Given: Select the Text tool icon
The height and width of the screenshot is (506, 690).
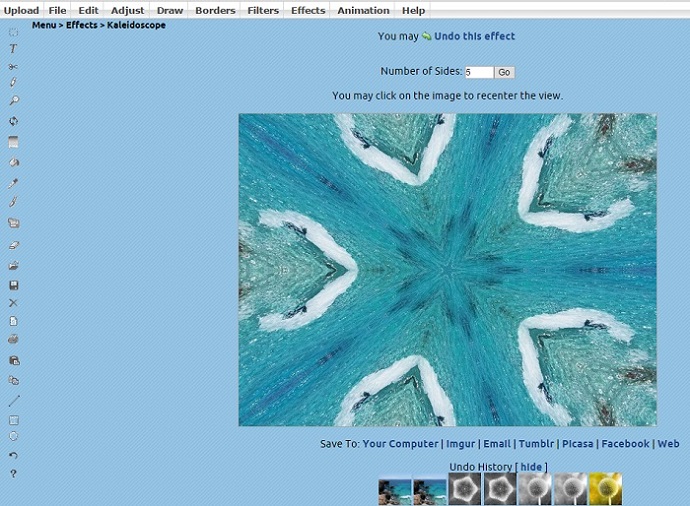Looking at the screenshot, I should click(14, 48).
